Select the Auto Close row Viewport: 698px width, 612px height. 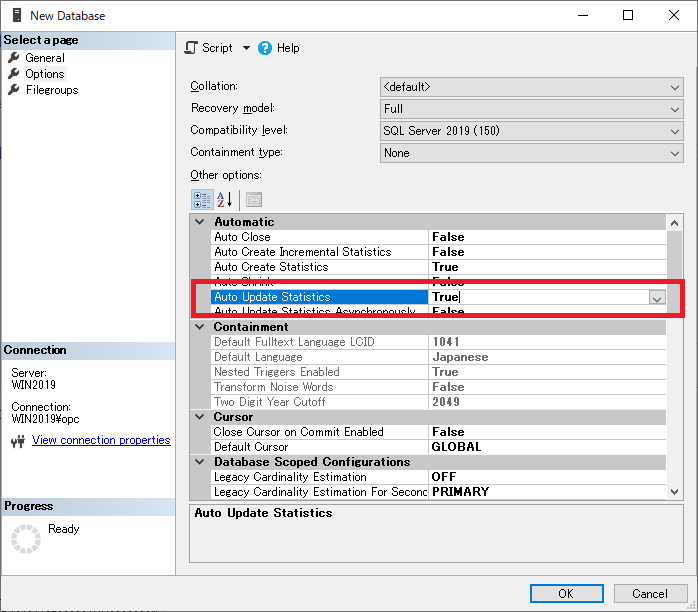pos(438,237)
